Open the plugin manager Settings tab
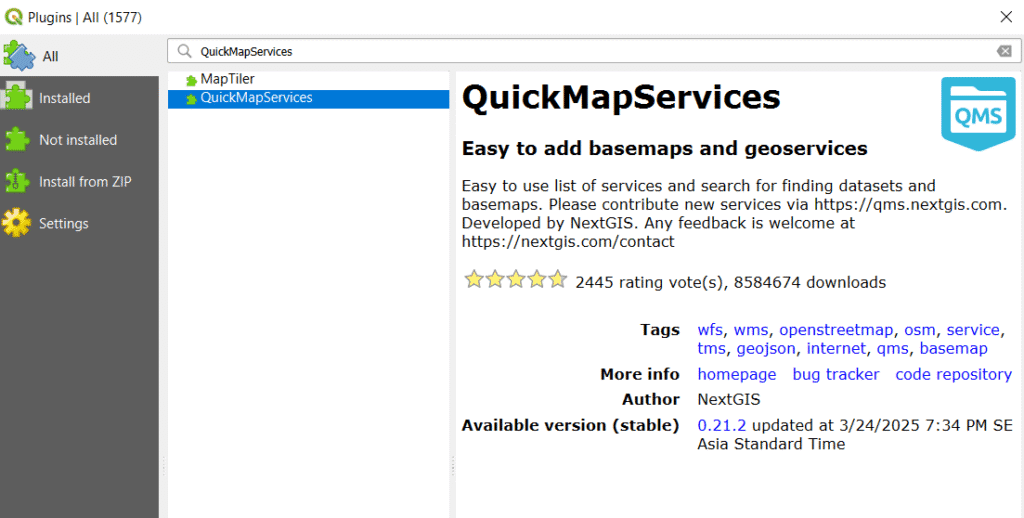The image size is (1024, 518). point(79,223)
